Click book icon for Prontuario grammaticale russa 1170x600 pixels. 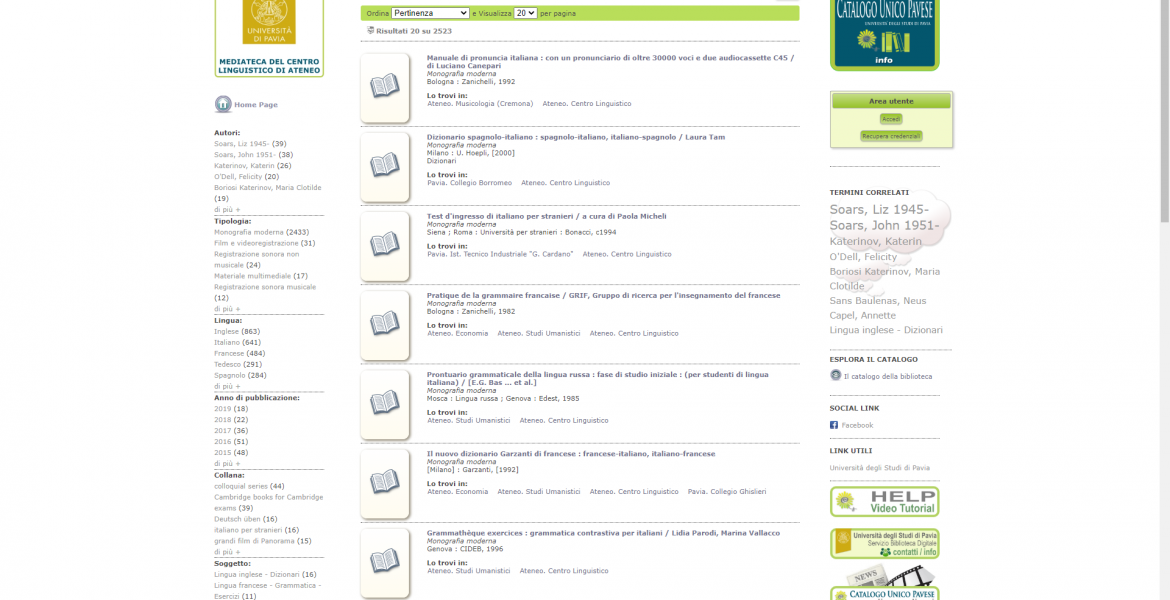click(385, 403)
